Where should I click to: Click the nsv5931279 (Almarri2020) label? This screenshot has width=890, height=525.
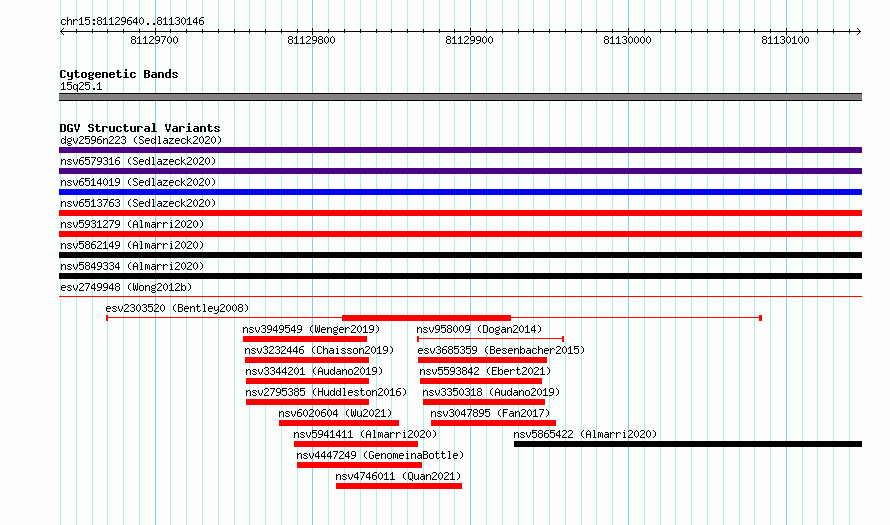coord(132,224)
